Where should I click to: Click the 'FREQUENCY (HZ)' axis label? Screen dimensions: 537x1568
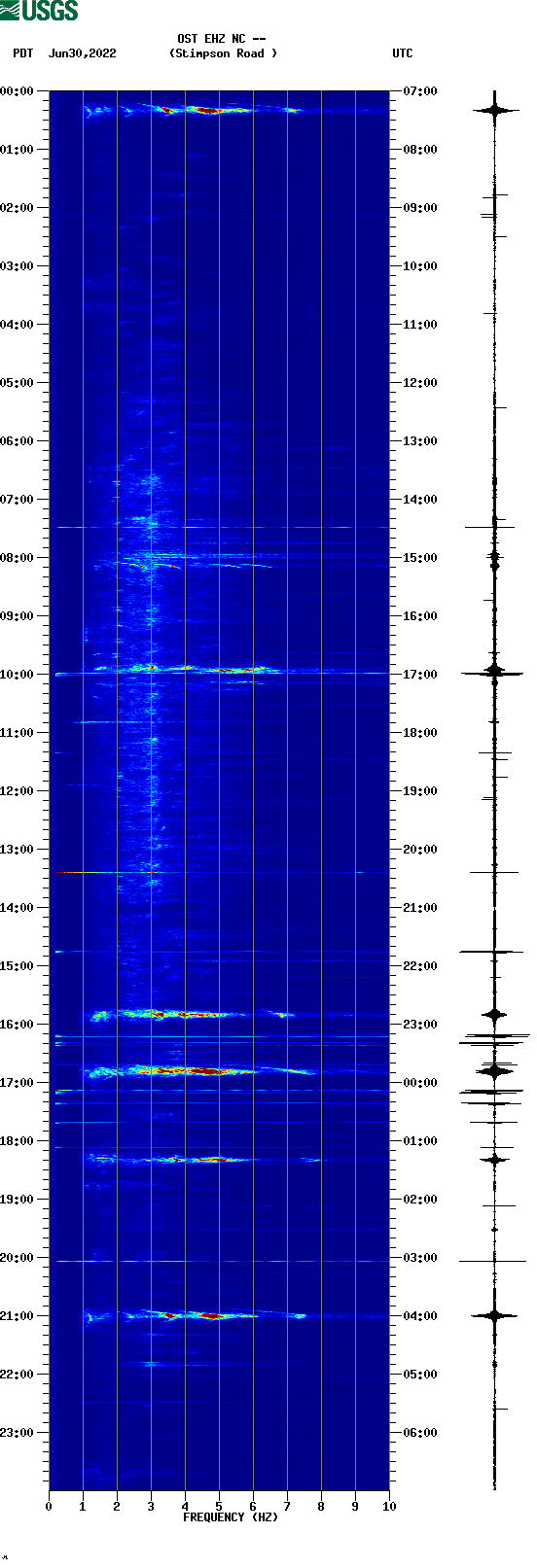click(x=231, y=1517)
